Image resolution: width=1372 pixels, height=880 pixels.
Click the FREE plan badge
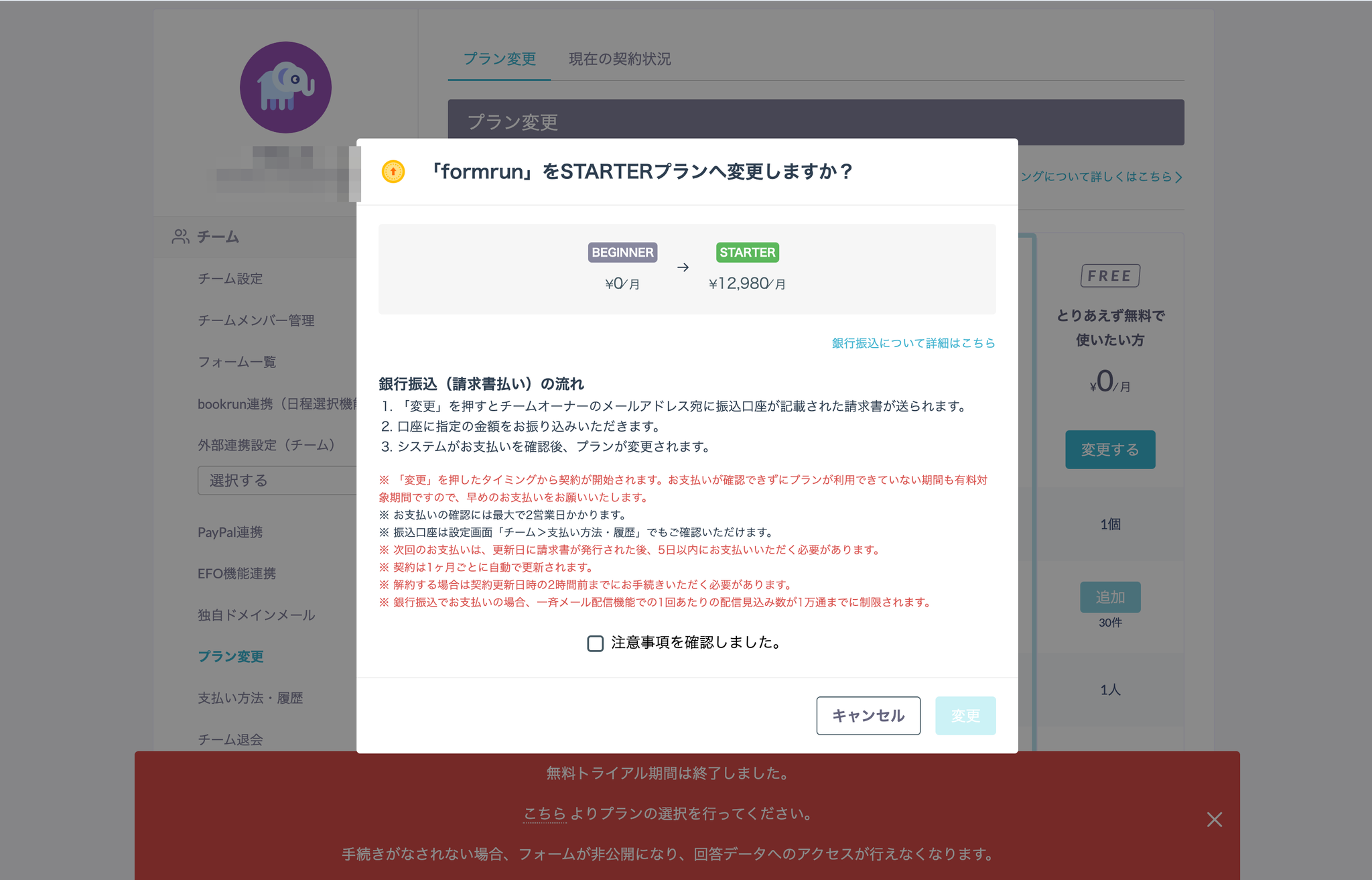point(1109,275)
